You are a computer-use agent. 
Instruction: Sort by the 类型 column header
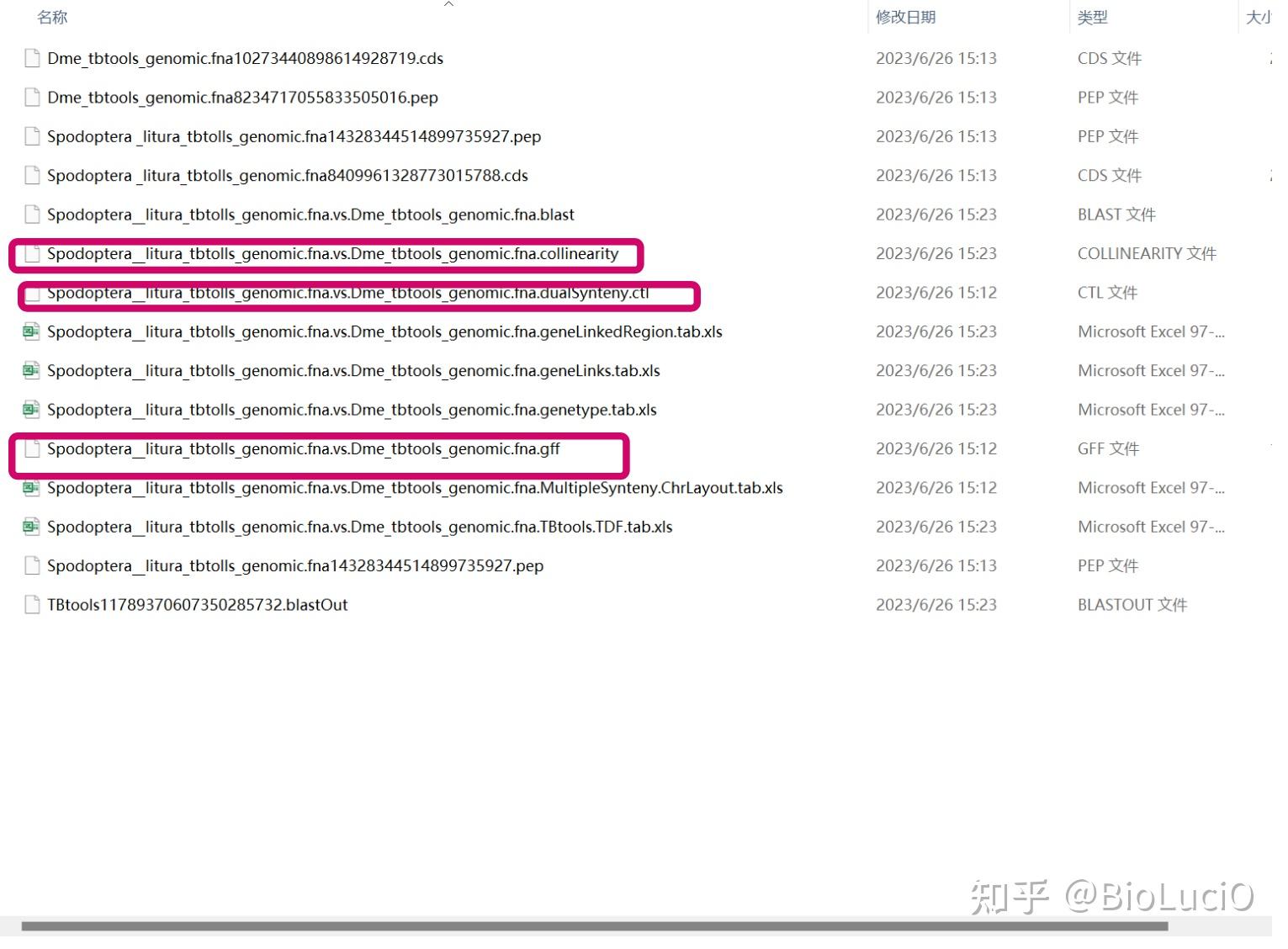(x=1093, y=17)
